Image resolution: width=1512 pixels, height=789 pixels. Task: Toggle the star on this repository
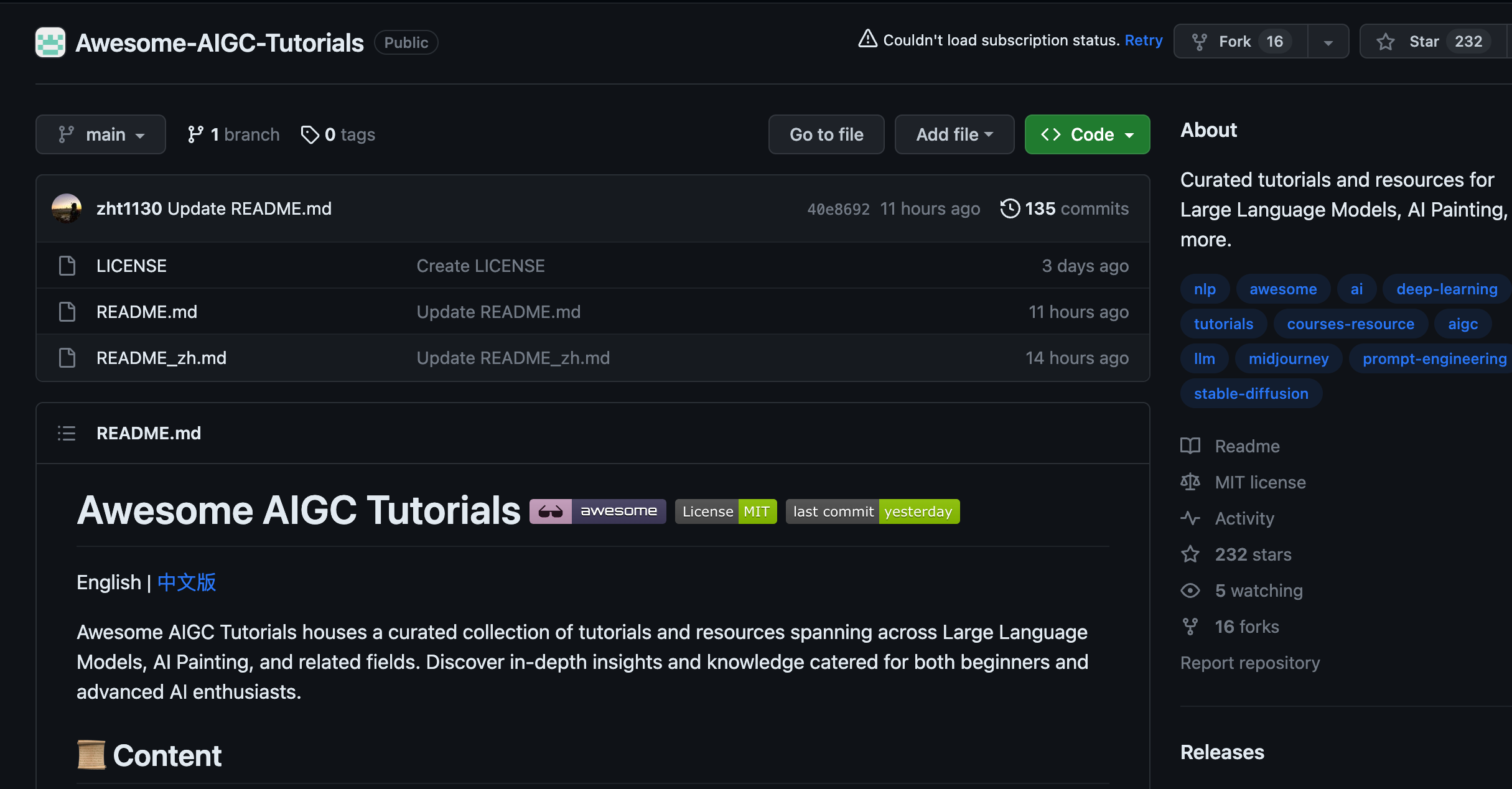(x=1423, y=41)
